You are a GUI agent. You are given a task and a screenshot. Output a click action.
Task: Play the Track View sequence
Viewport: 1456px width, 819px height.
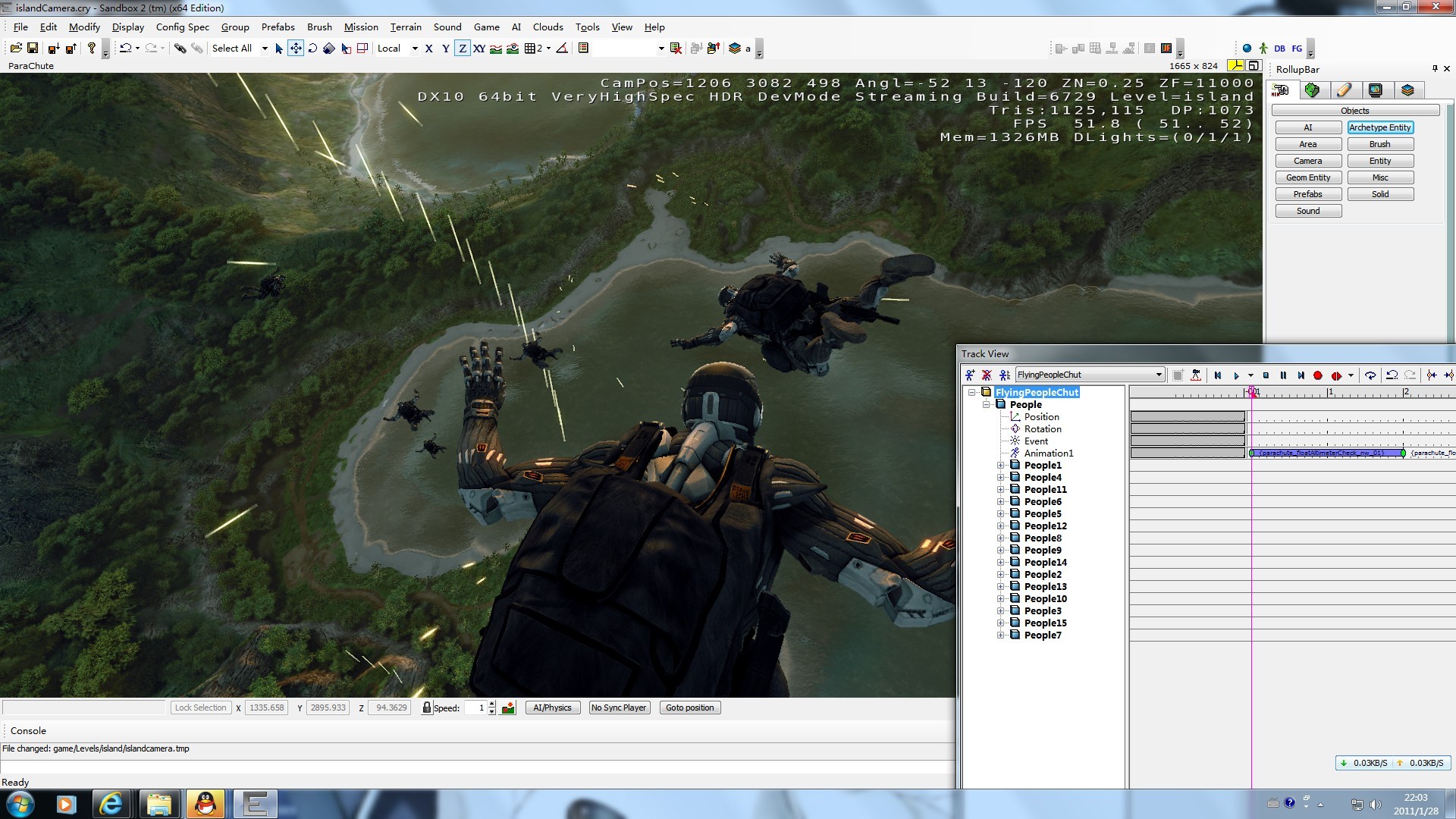coord(1236,375)
